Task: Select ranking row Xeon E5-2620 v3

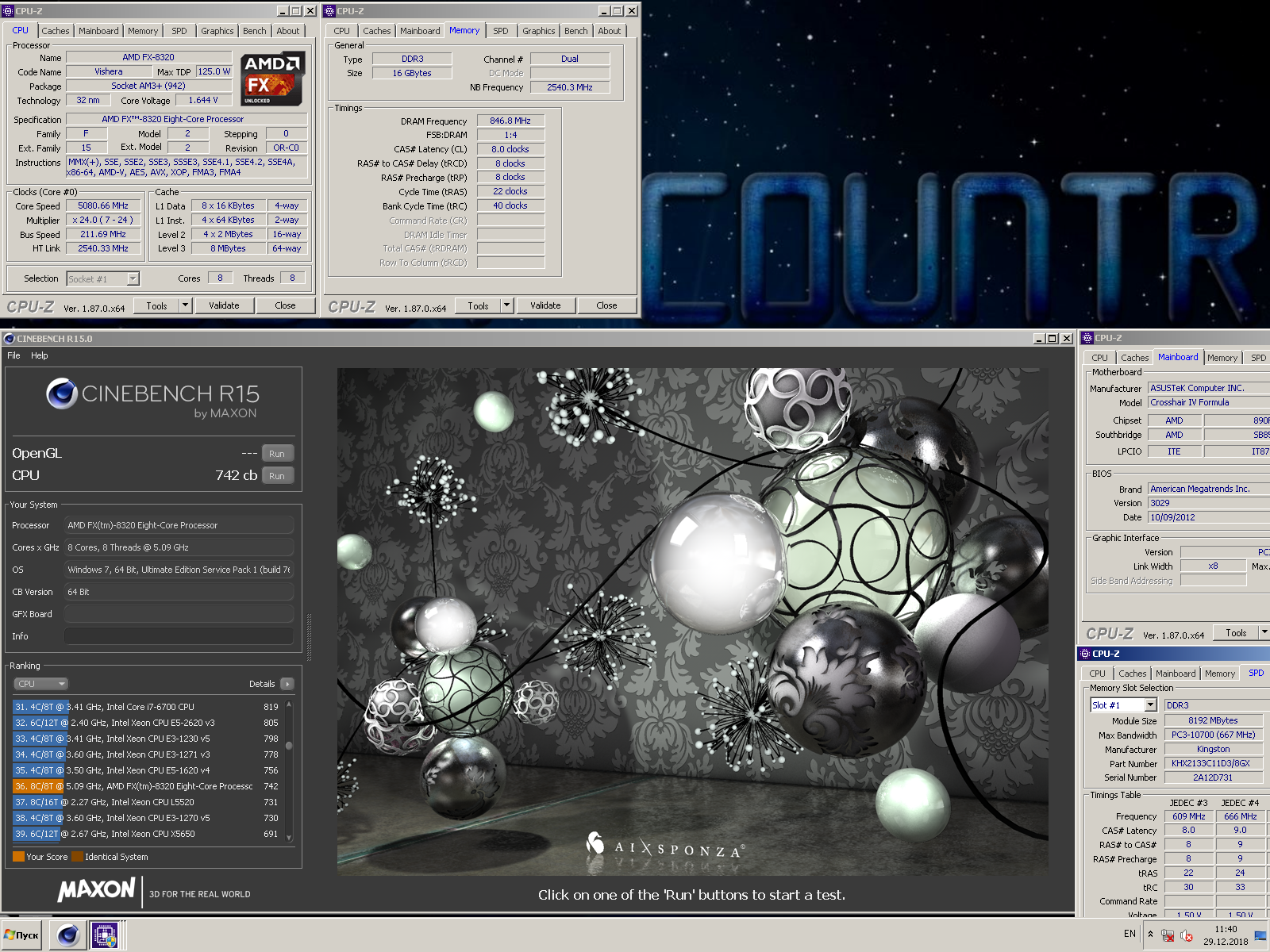Action: [x=148, y=723]
